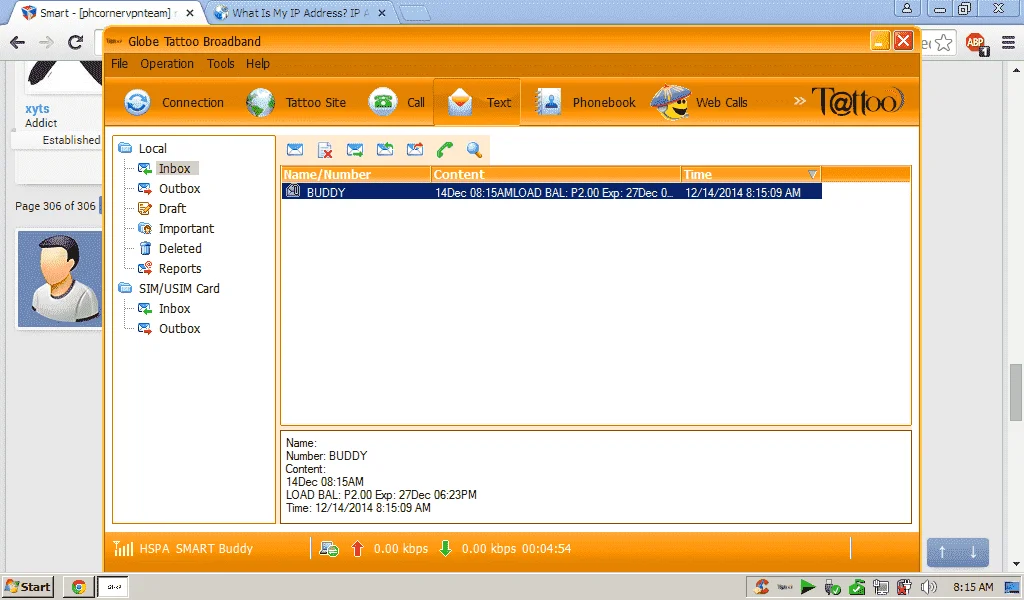
Task: Click the Search messages magnifier icon
Action: [x=475, y=150]
